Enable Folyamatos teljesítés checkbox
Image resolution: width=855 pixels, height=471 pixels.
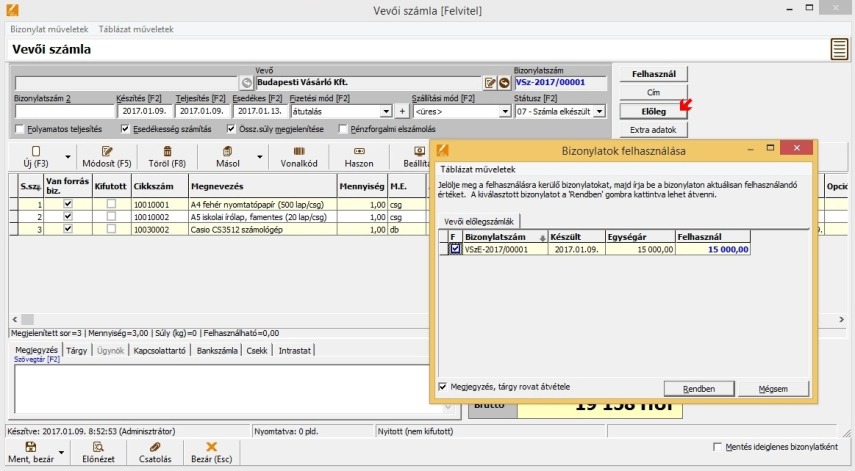point(21,129)
